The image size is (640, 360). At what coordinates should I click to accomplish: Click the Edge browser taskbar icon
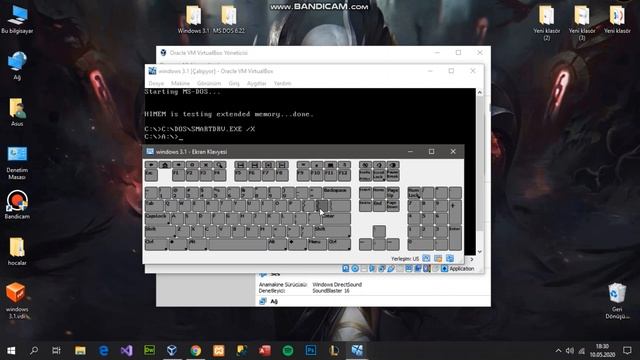pyautogui.click(x=104, y=350)
